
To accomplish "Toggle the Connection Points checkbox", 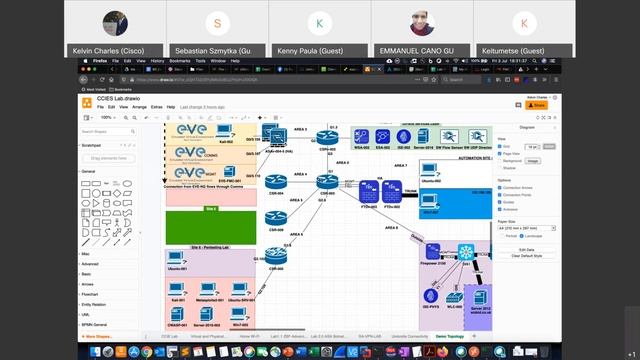I will [x=500, y=195].
